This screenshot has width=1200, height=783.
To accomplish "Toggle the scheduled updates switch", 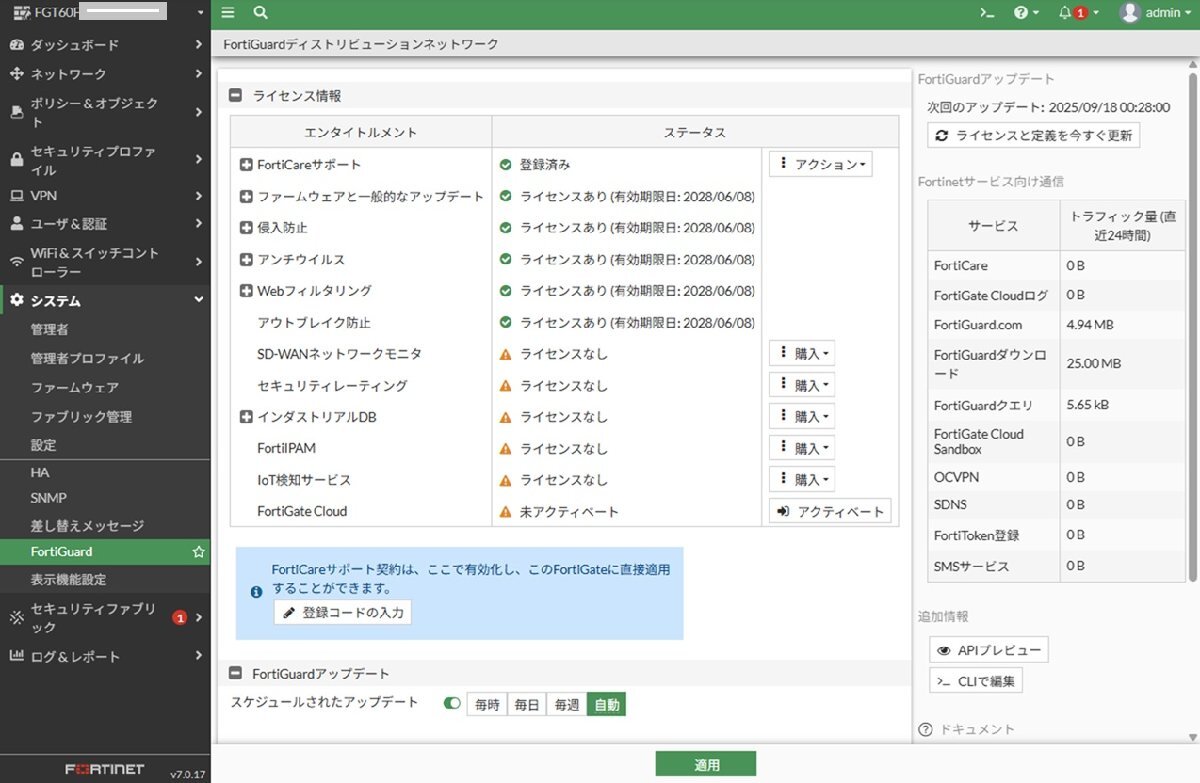I will click(x=452, y=704).
